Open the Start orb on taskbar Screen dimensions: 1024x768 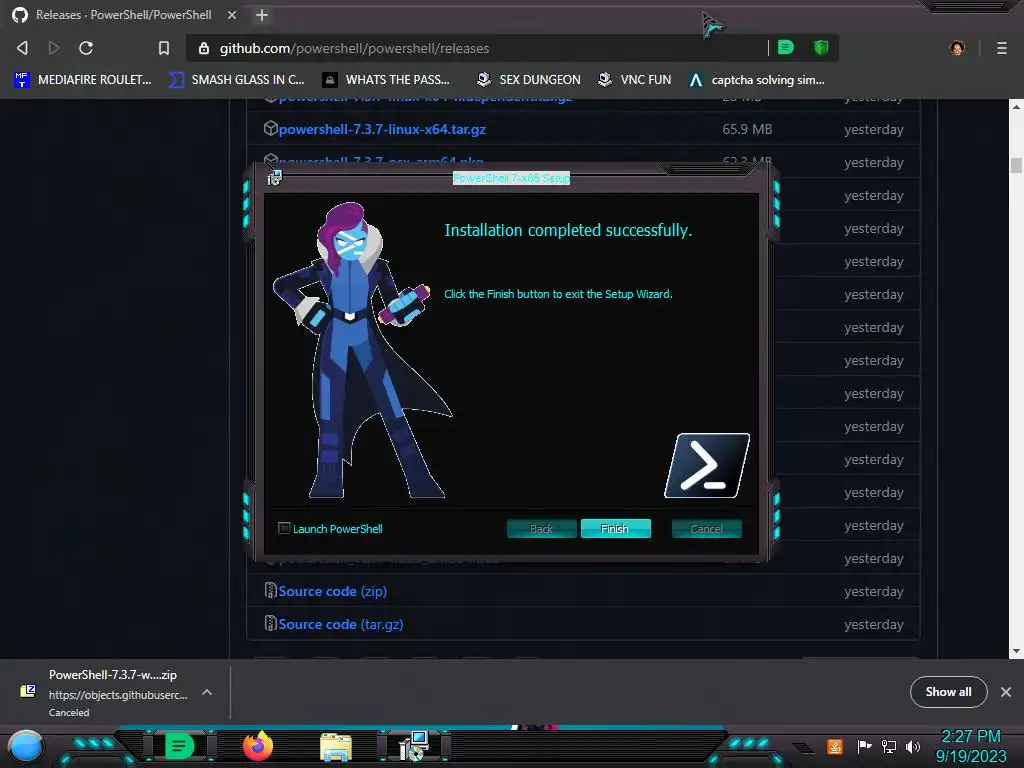[x=25, y=746]
